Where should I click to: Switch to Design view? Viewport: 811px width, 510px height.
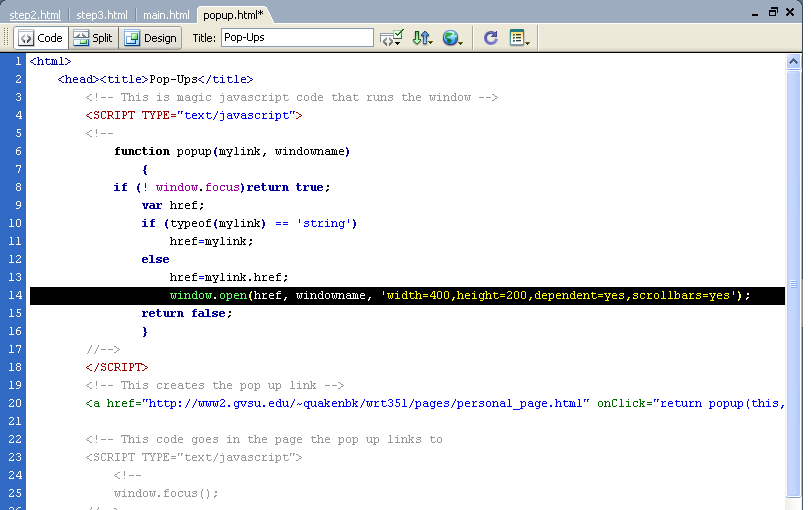pos(151,38)
